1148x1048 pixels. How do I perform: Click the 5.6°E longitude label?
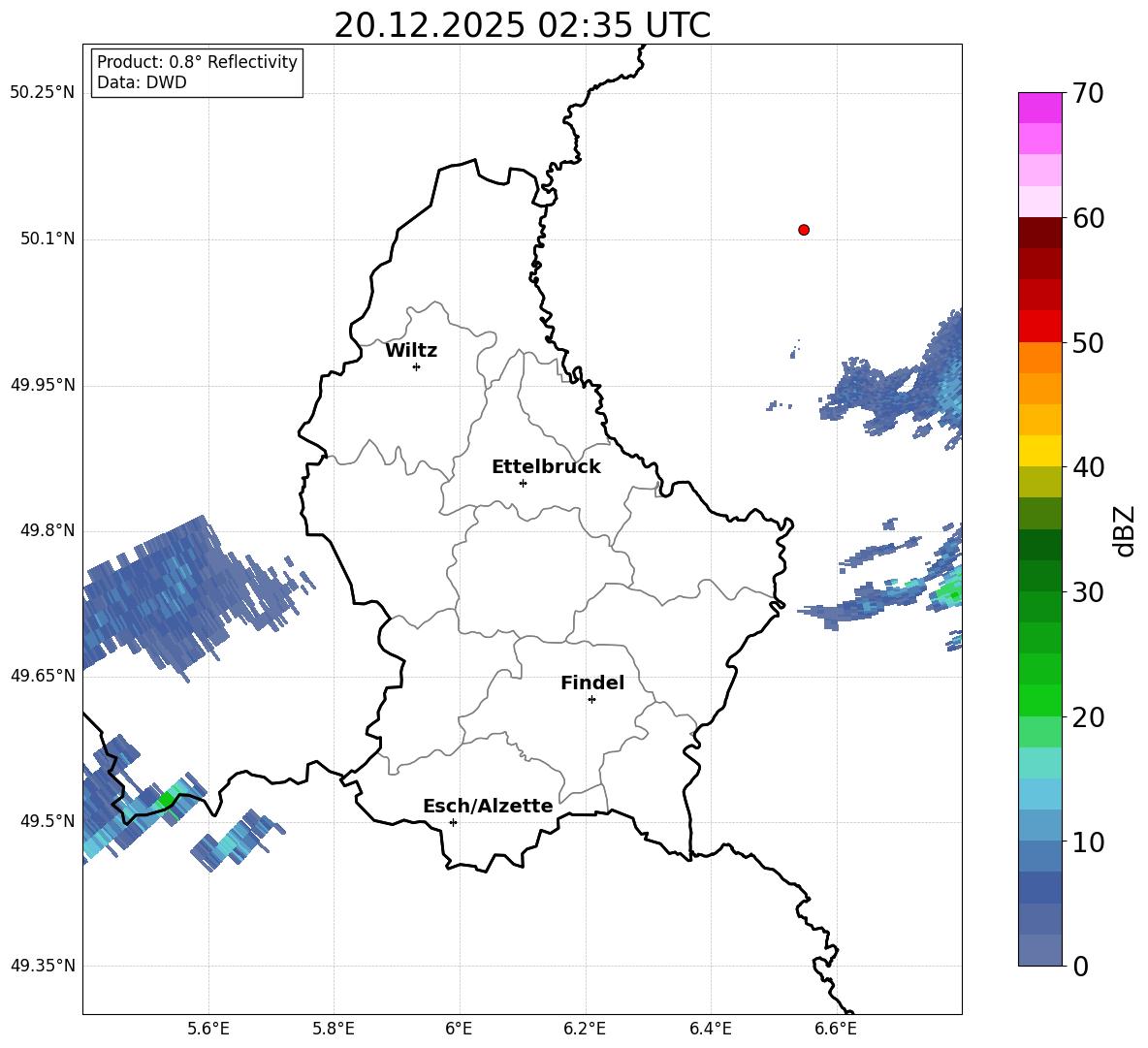tap(208, 1029)
